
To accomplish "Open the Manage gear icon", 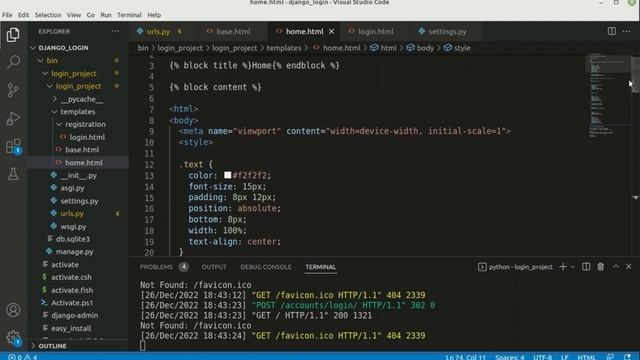I will [x=13, y=338].
